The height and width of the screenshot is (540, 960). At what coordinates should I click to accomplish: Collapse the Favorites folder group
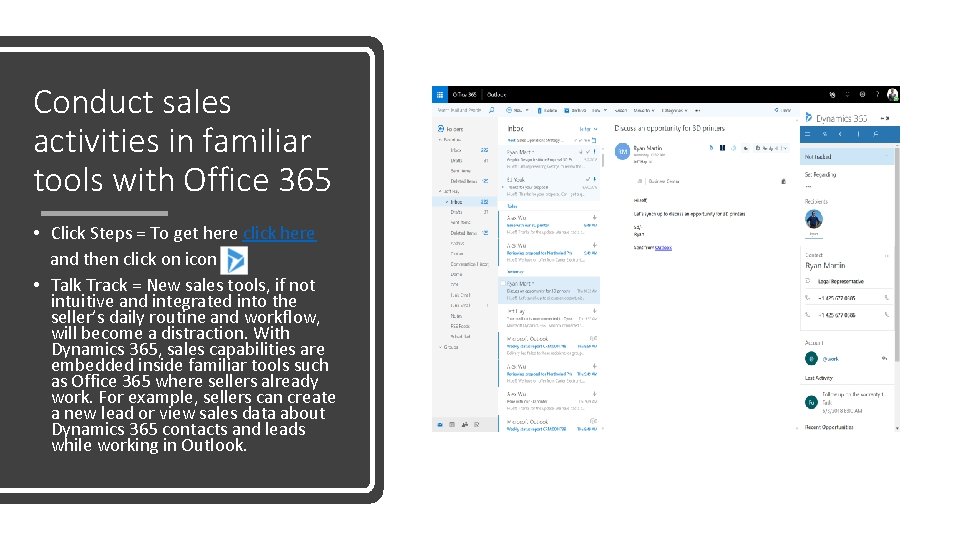[x=440, y=140]
